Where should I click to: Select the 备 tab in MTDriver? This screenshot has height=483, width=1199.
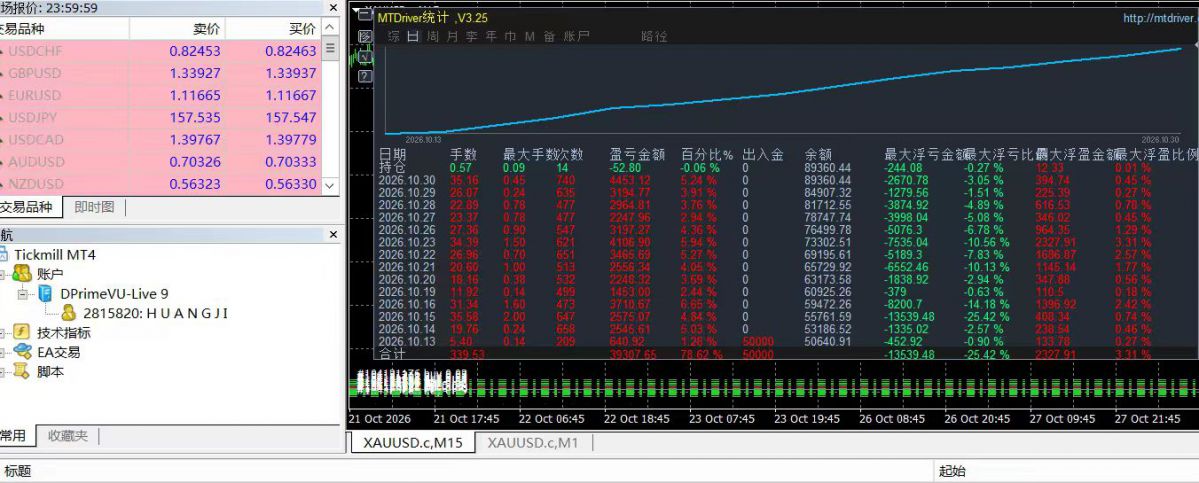549,36
